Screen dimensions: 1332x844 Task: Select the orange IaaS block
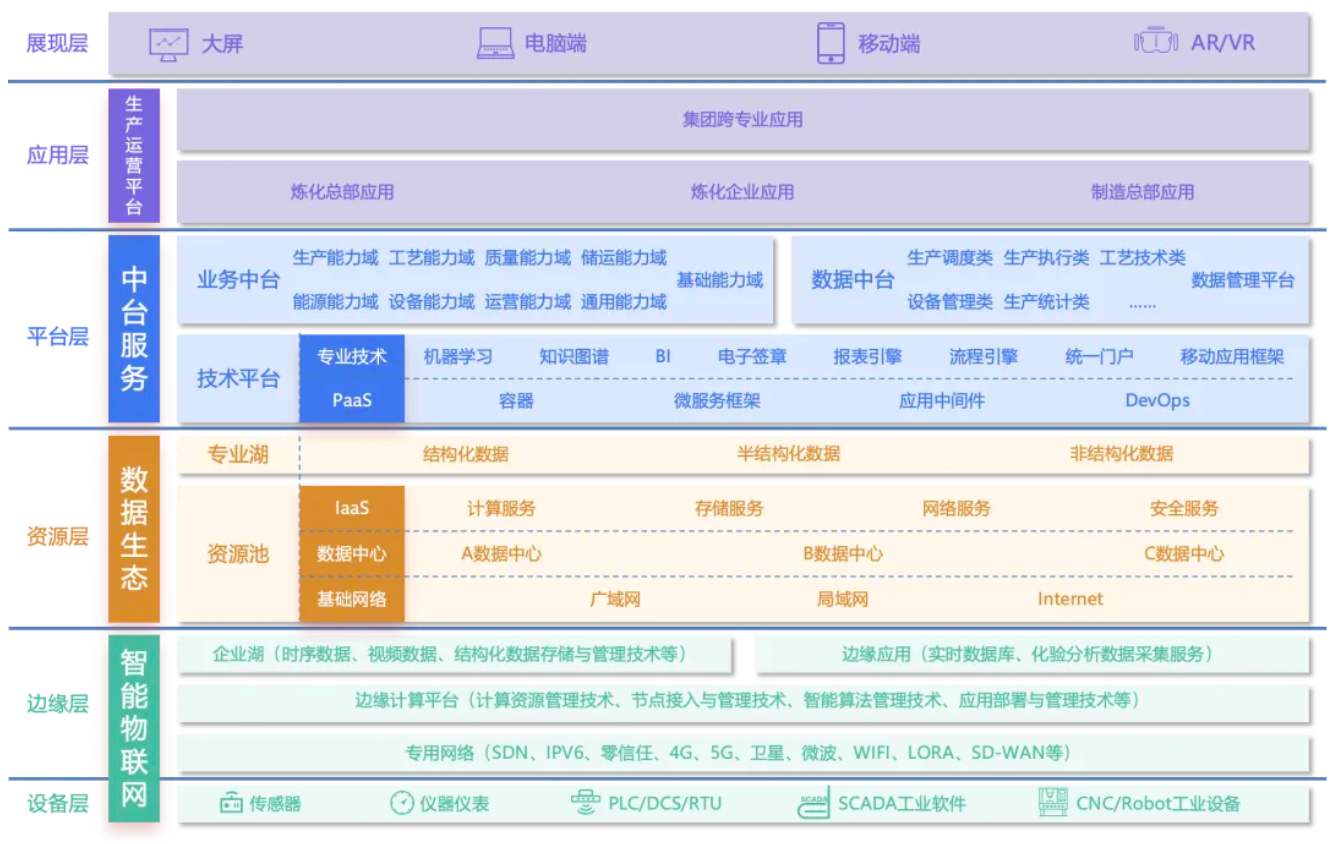[352, 508]
